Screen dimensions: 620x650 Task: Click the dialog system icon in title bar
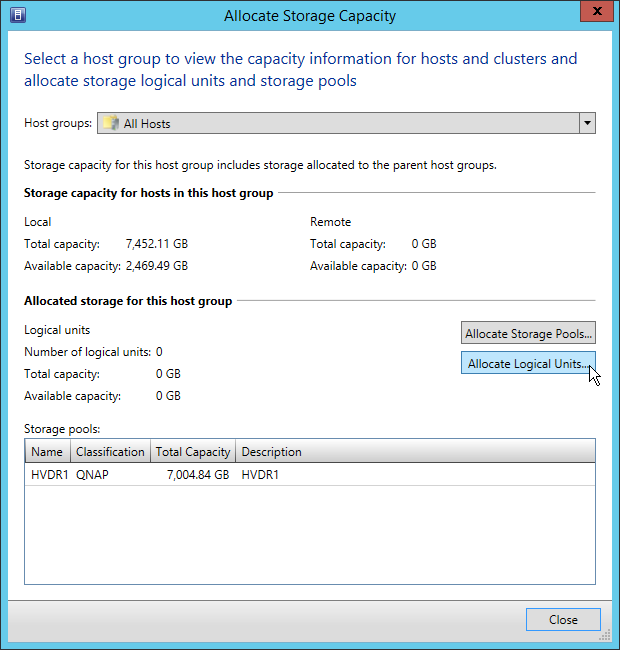coord(17,16)
